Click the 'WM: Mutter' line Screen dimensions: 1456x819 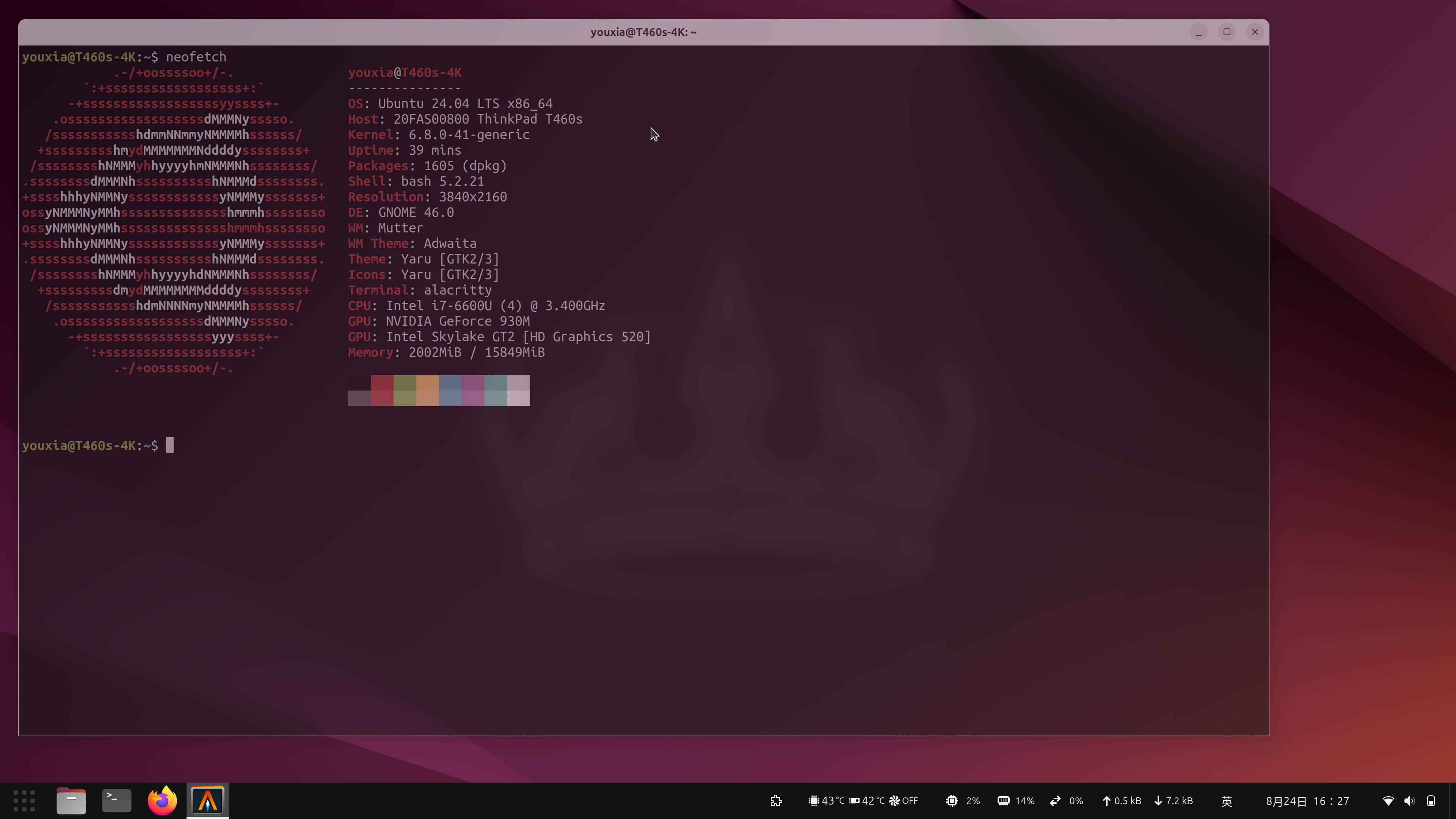386,228
